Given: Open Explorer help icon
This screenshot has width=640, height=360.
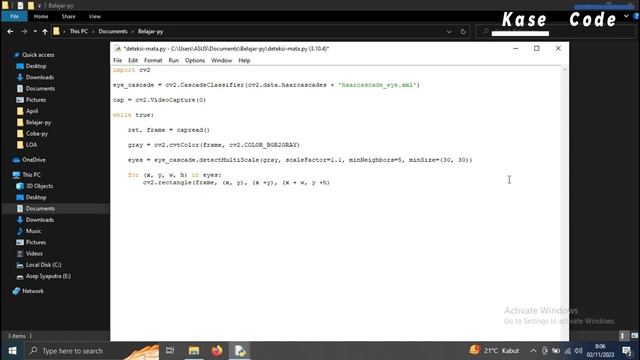Looking at the screenshot, I should 636,16.
